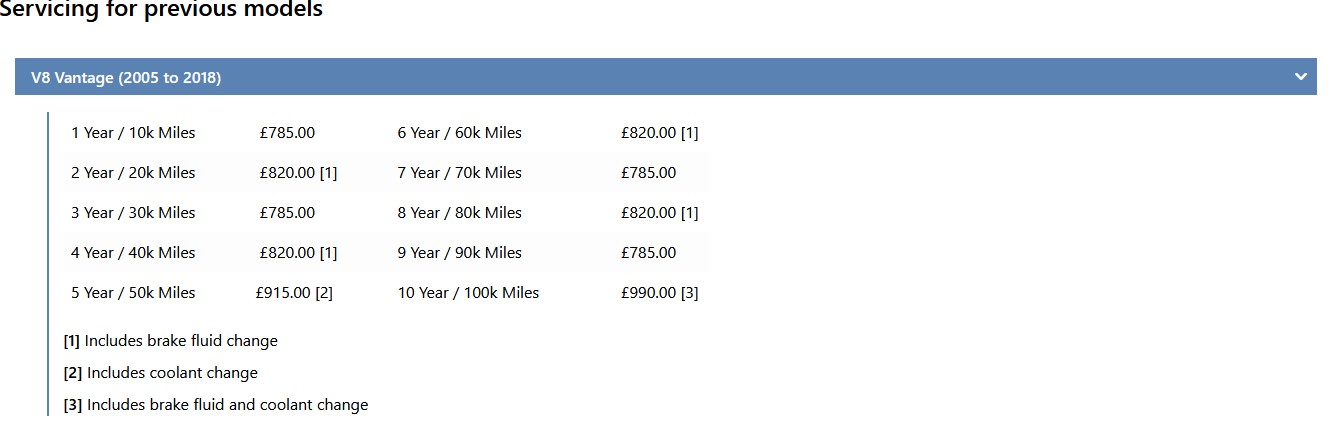
Task: Select the 8 Year / 80k Miles entry
Action: 460,213
